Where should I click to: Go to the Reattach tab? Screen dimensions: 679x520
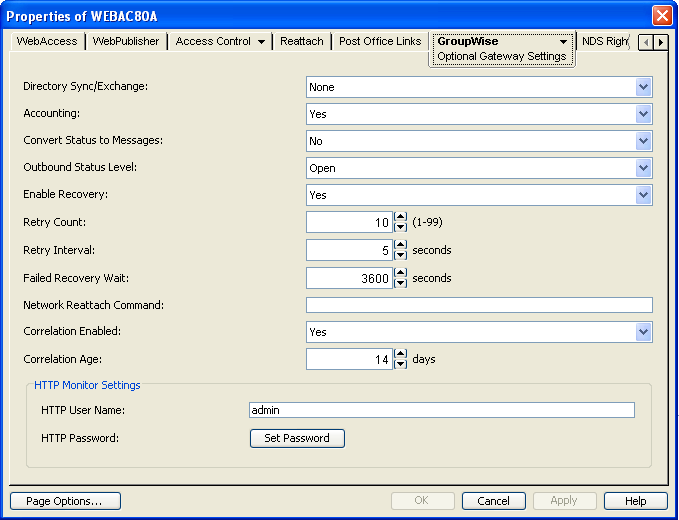tap(302, 42)
